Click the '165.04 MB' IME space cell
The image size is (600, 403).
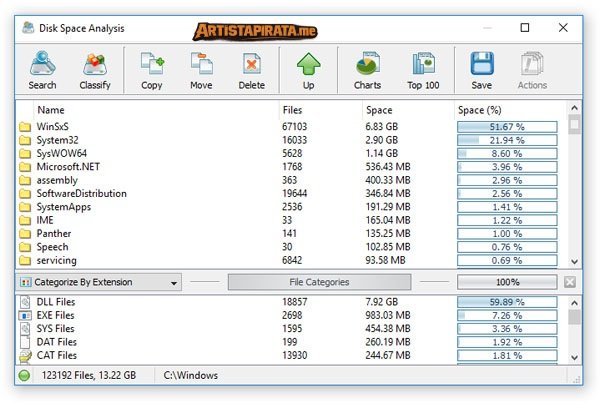tap(388, 220)
